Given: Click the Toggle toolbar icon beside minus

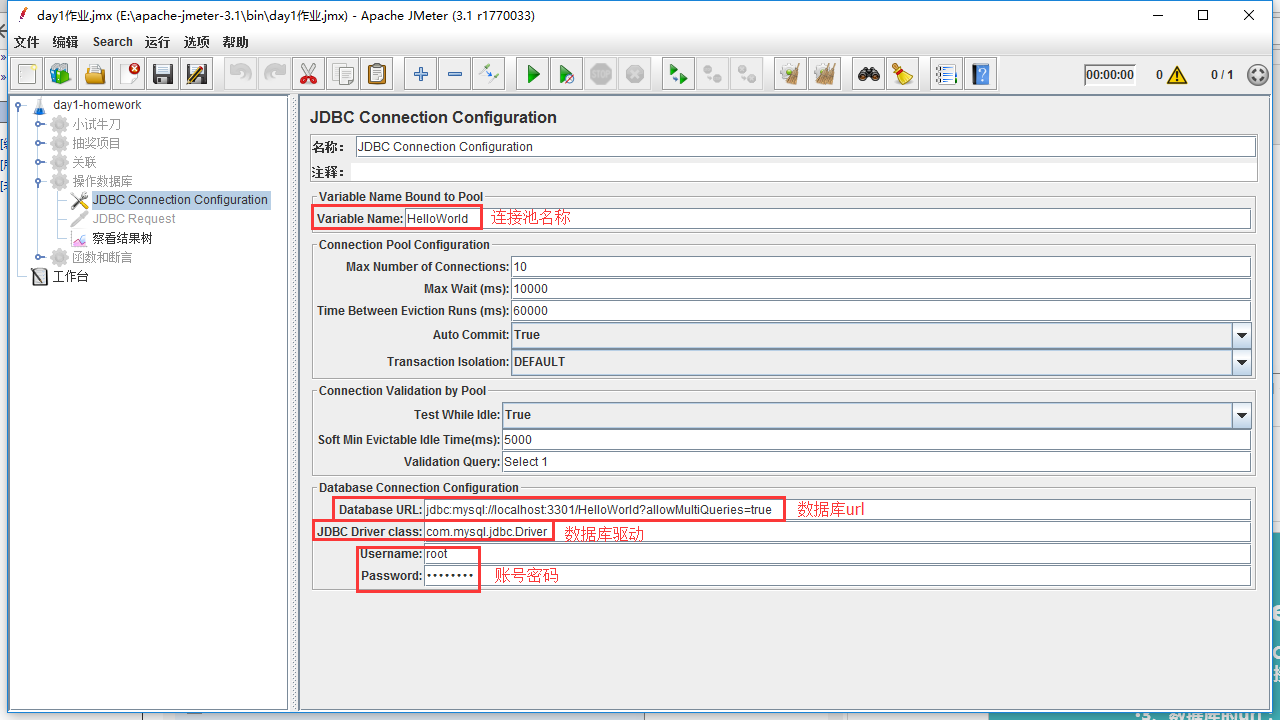Looking at the screenshot, I should (488, 74).
